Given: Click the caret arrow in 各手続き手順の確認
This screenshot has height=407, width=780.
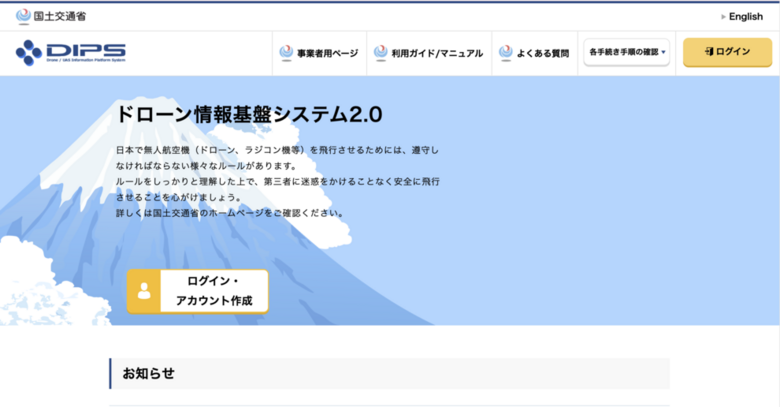Looking at the screenshot, I should point(663,53).
